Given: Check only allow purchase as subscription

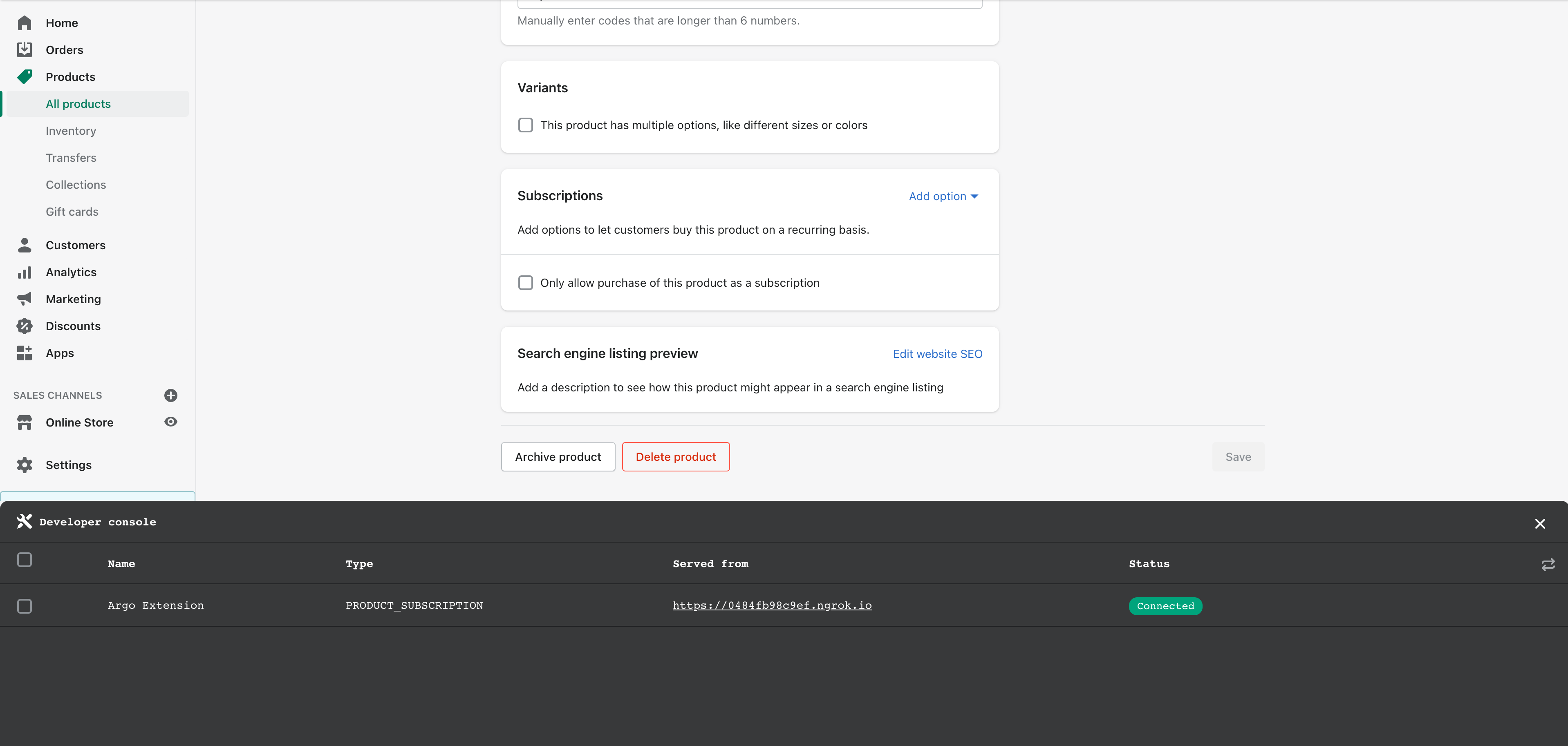Looking at the screenshot, I should [525, 283].
